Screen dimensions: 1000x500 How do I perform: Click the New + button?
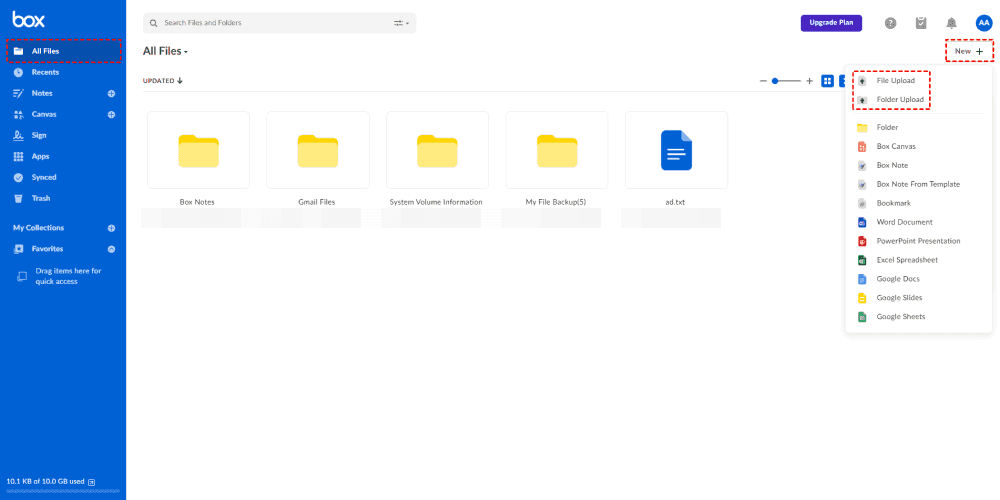pos(969,51)
